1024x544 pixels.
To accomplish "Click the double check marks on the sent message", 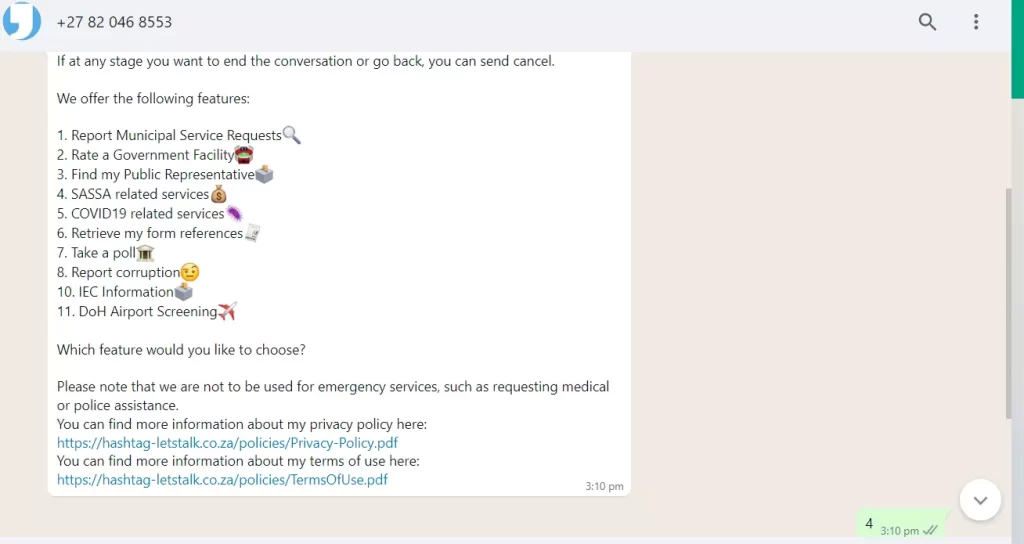I will click(931, 531).
